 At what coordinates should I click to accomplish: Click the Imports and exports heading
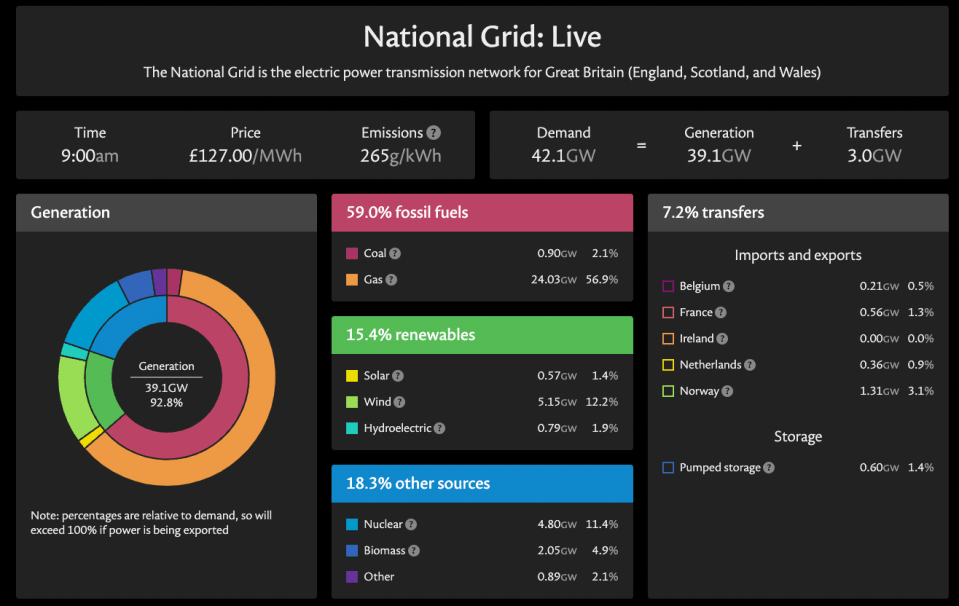click(x=798, y=256)
